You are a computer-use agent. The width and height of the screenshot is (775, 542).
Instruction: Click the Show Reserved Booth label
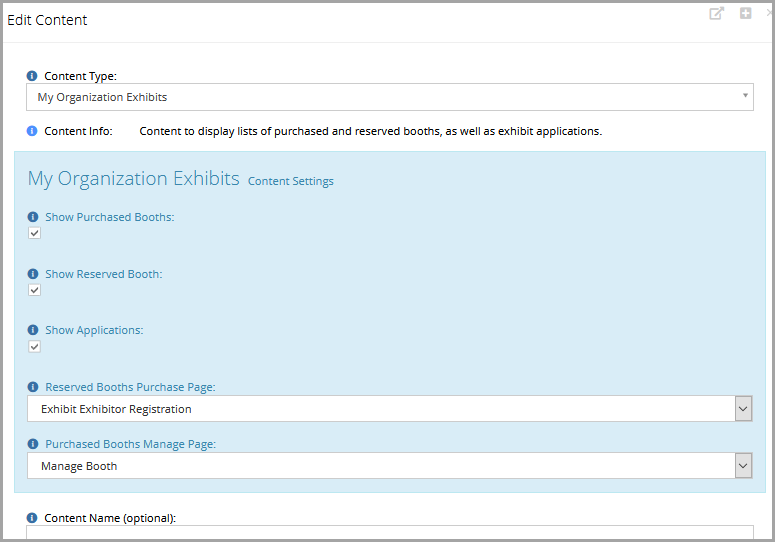[x=104, y=274]
